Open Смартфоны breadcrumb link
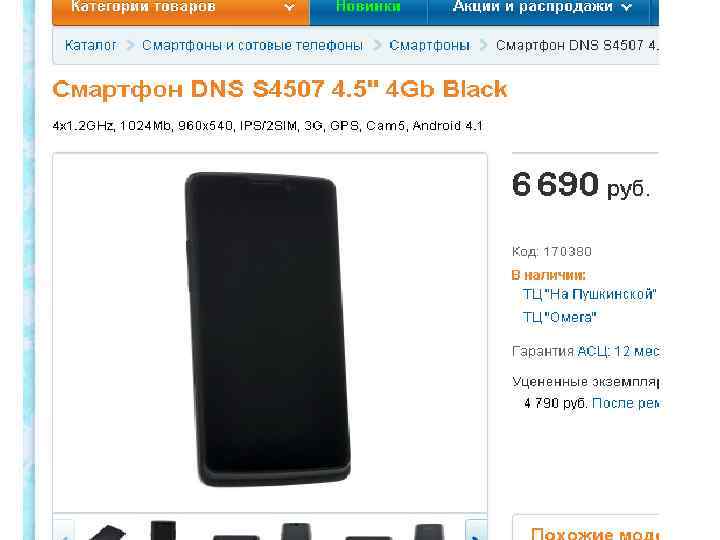720x540 pixels. [x=429, y=45]
